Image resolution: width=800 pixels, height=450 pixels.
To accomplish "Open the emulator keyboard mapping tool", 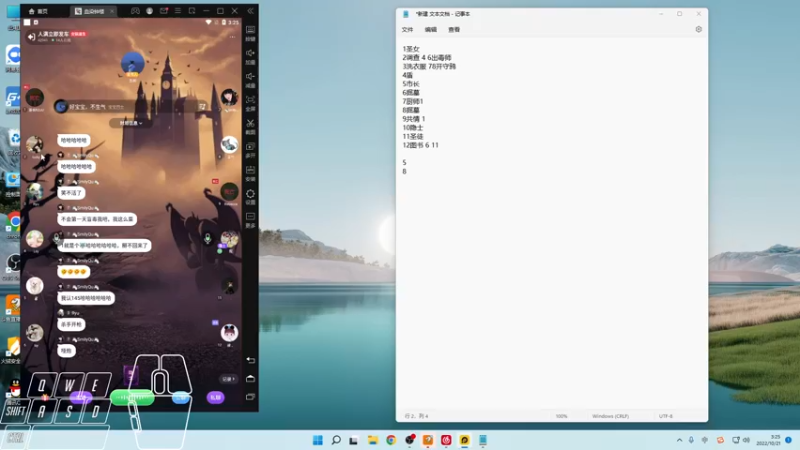I will pos(251,32).
